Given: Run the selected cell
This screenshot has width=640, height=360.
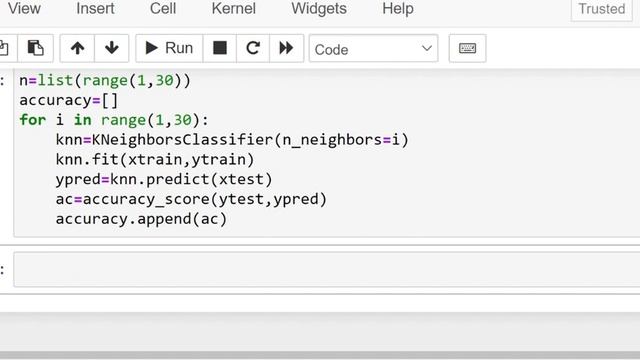Looking at the screenshot, I should [x=169, y=48].
